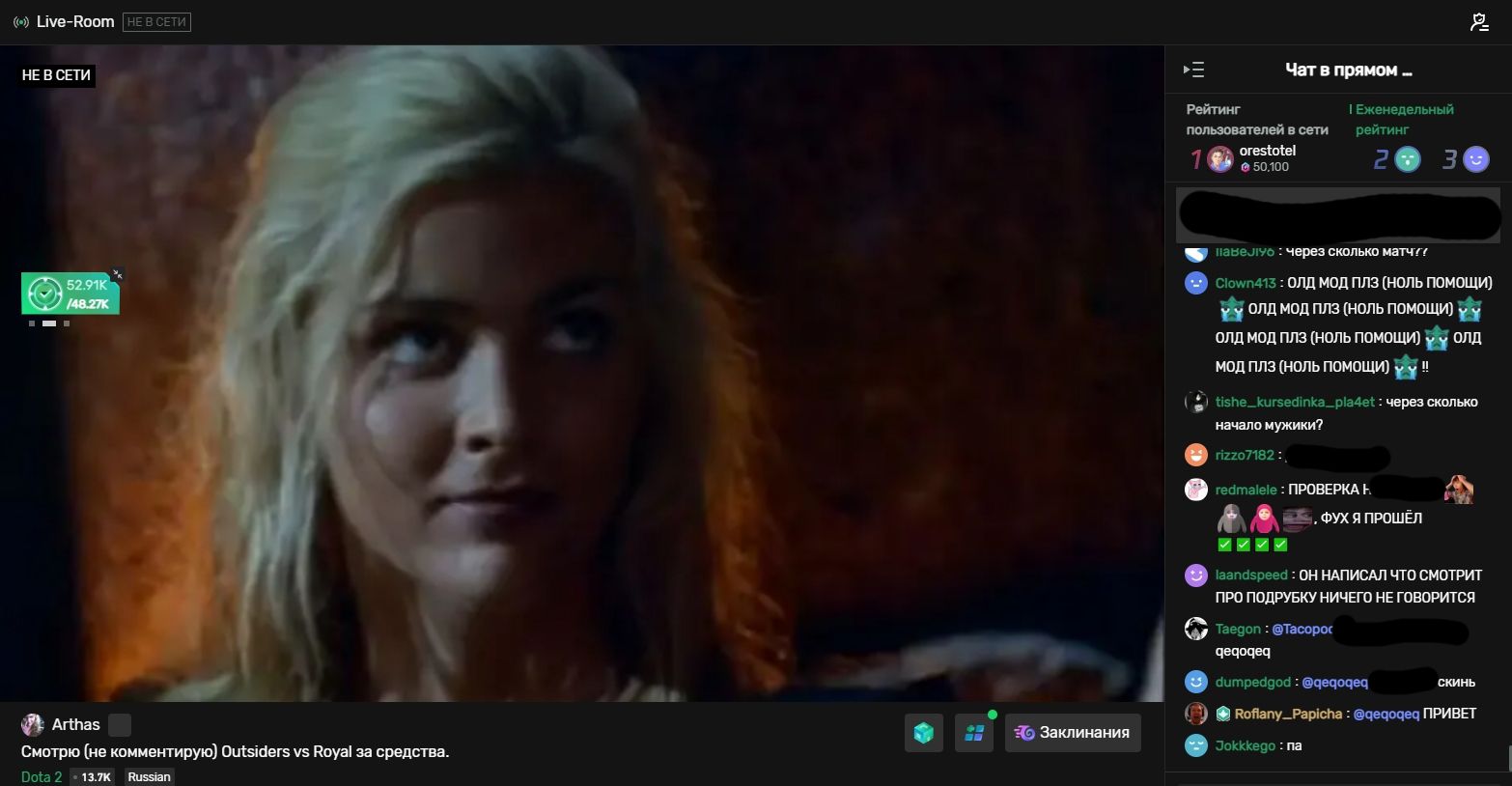Click the laandspeed avatar in chat
The height and width of the screenshot is (786, 1512).
coord(1196,575)
